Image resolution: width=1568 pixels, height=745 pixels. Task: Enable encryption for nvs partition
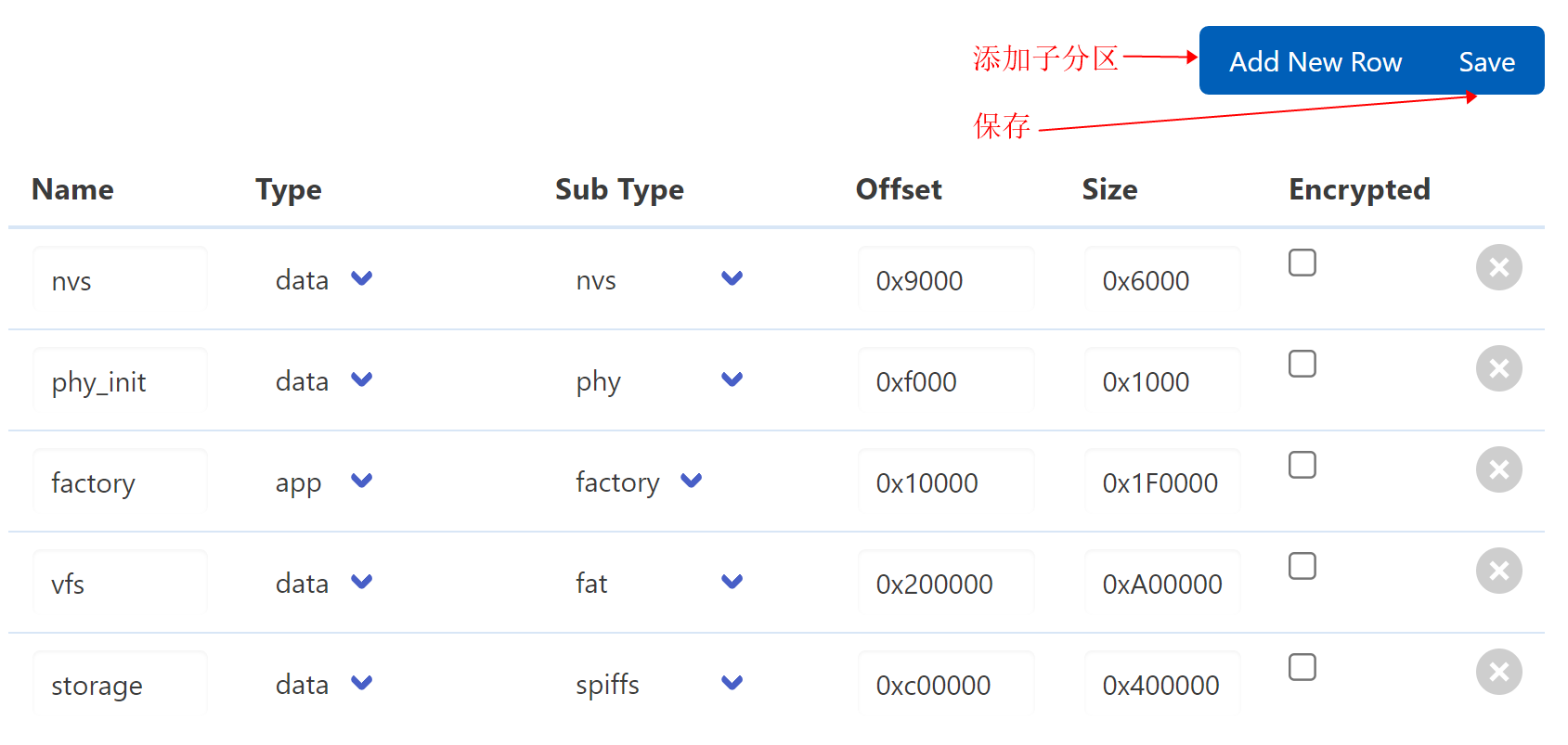click(x=1302, y=263)
